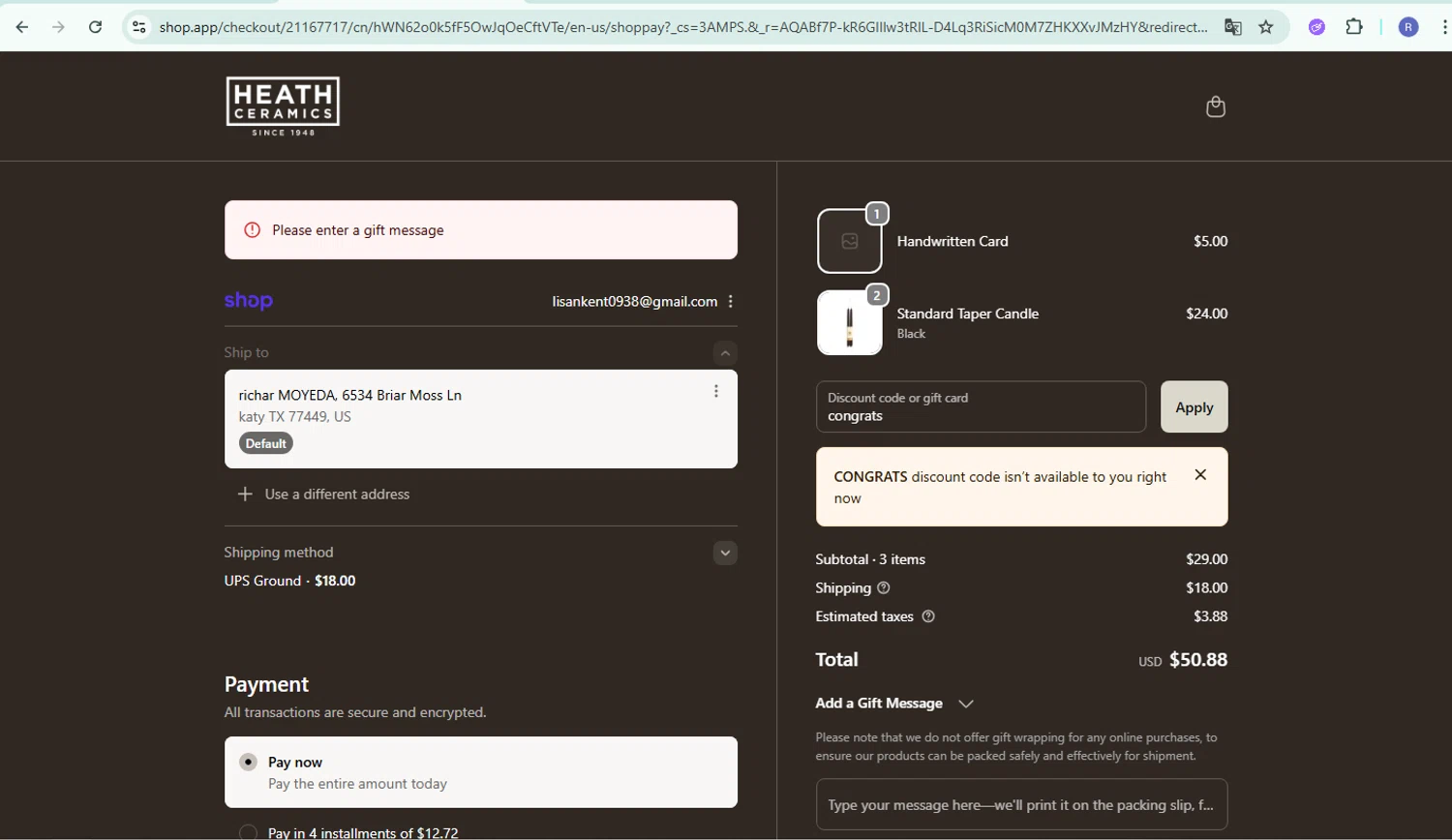The height and width of the screenshot is (840, 1452).
Task: Click the browser forward arrow
Action: [x=58, y=27]
